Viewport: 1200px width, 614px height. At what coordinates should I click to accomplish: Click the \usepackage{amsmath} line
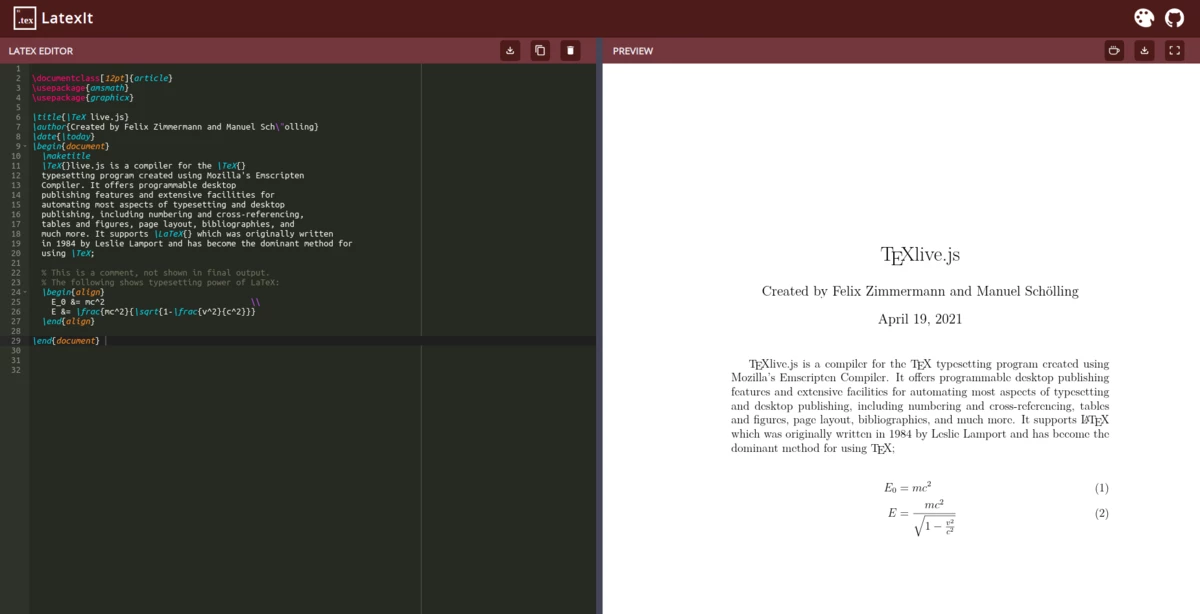coord(81,87)
